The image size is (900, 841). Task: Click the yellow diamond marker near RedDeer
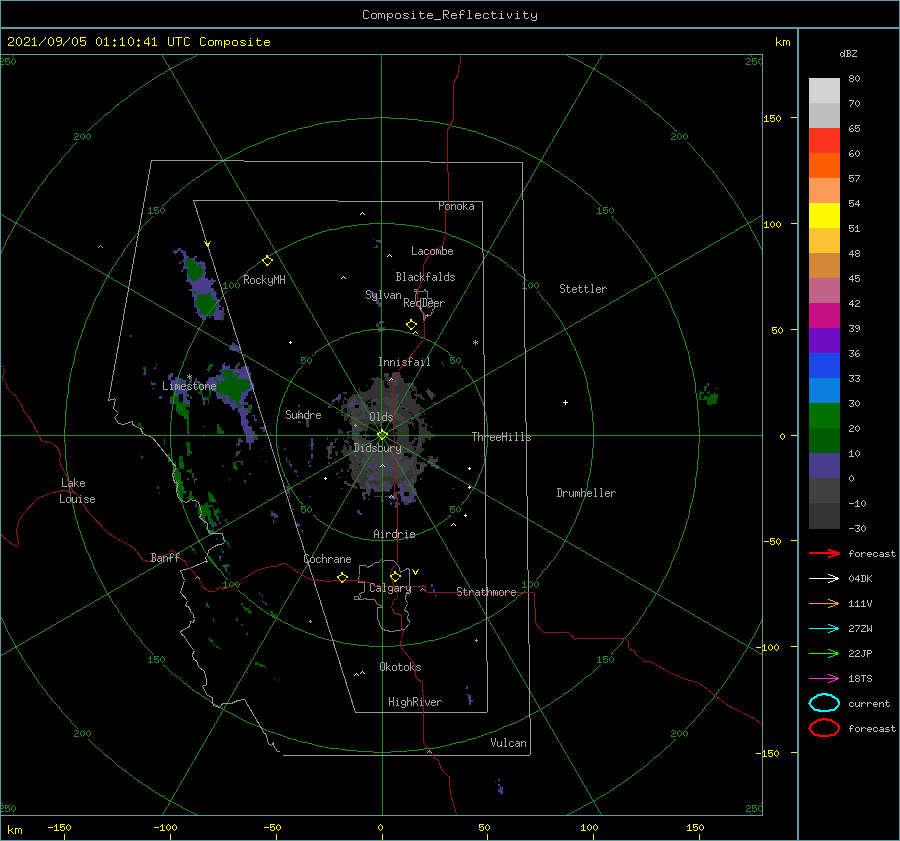click(x=412, y=325)
